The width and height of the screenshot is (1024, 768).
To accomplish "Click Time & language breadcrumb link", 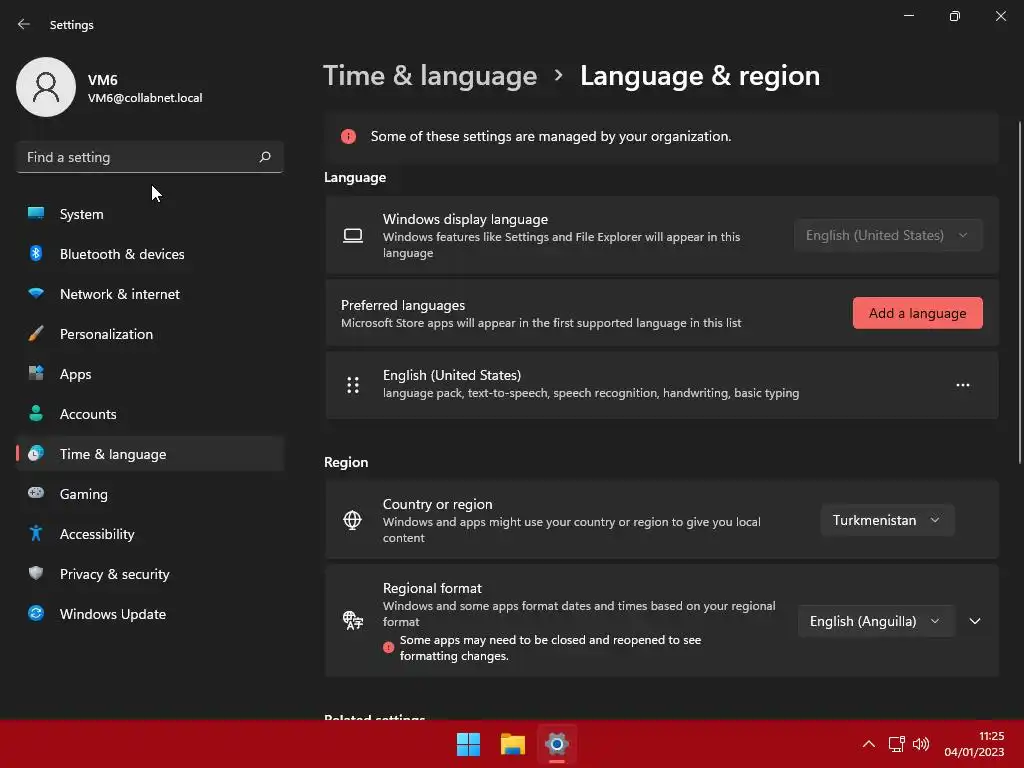I will pyautogui.click(x=430, y=76).
